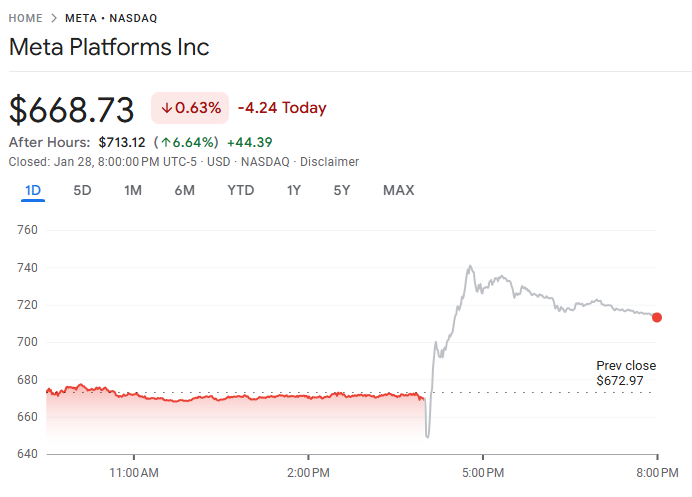Click the red down arrow icon
Viewport: 692px width, 497px height.
tap(166, 108)
